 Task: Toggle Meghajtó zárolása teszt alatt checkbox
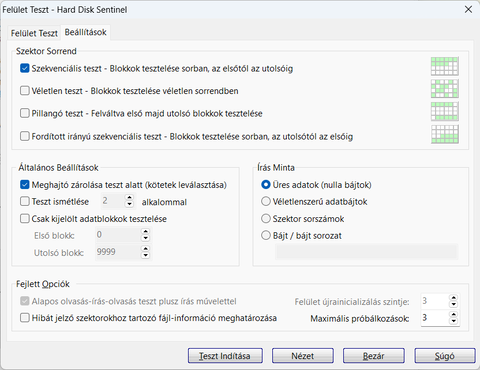[x=25, y=185]
